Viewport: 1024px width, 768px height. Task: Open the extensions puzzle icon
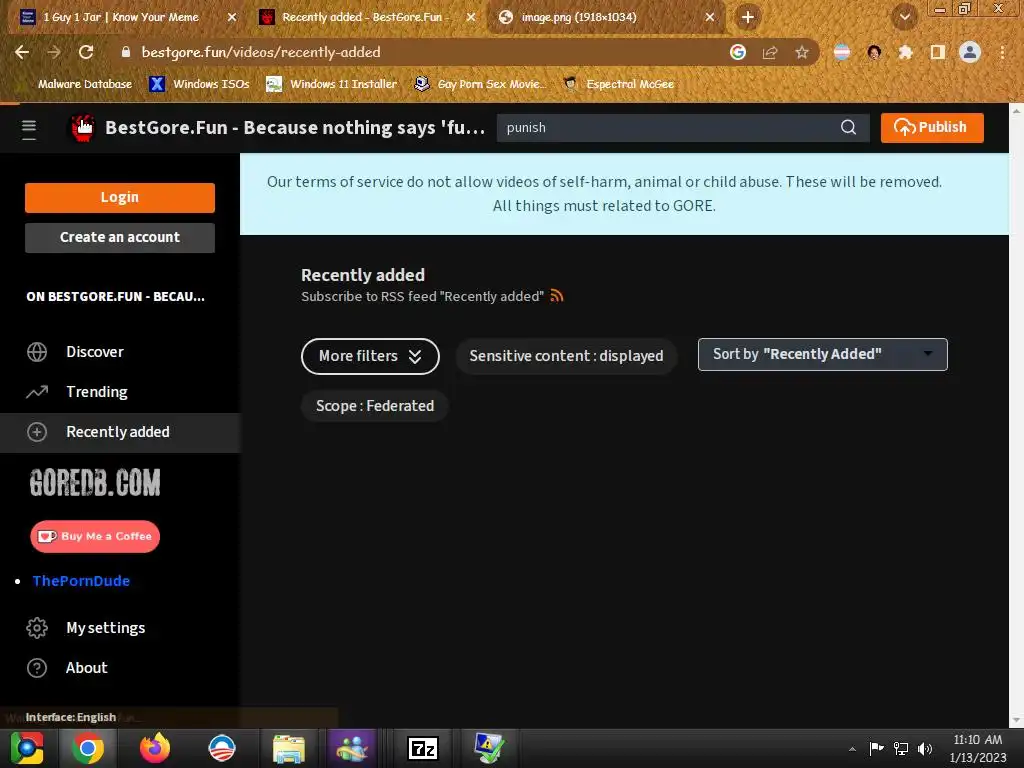coord(905,52)
